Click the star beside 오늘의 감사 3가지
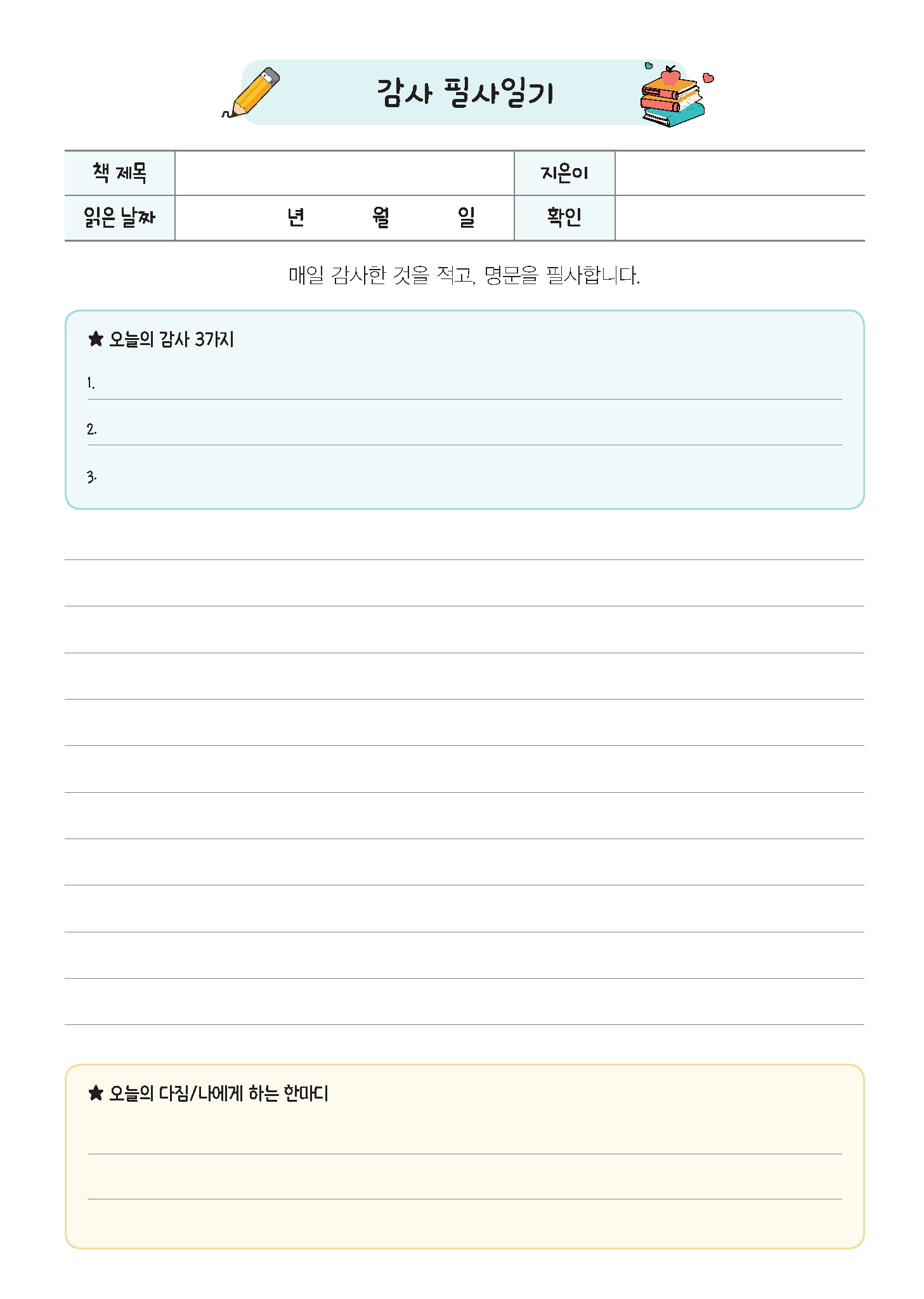Image resolution: width=924 pixels, height=1299 pixels. pos(96,339)
